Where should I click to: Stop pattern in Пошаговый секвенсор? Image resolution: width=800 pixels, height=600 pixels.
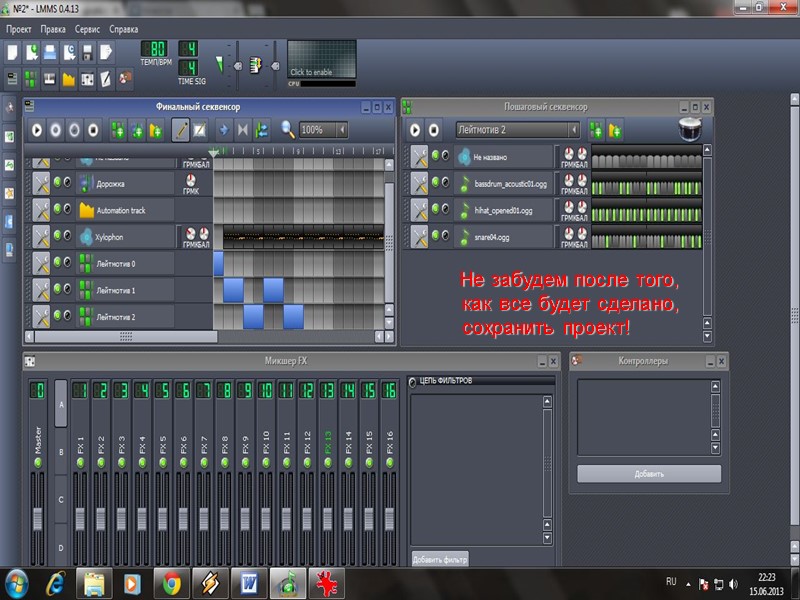[x=434, y=130]
